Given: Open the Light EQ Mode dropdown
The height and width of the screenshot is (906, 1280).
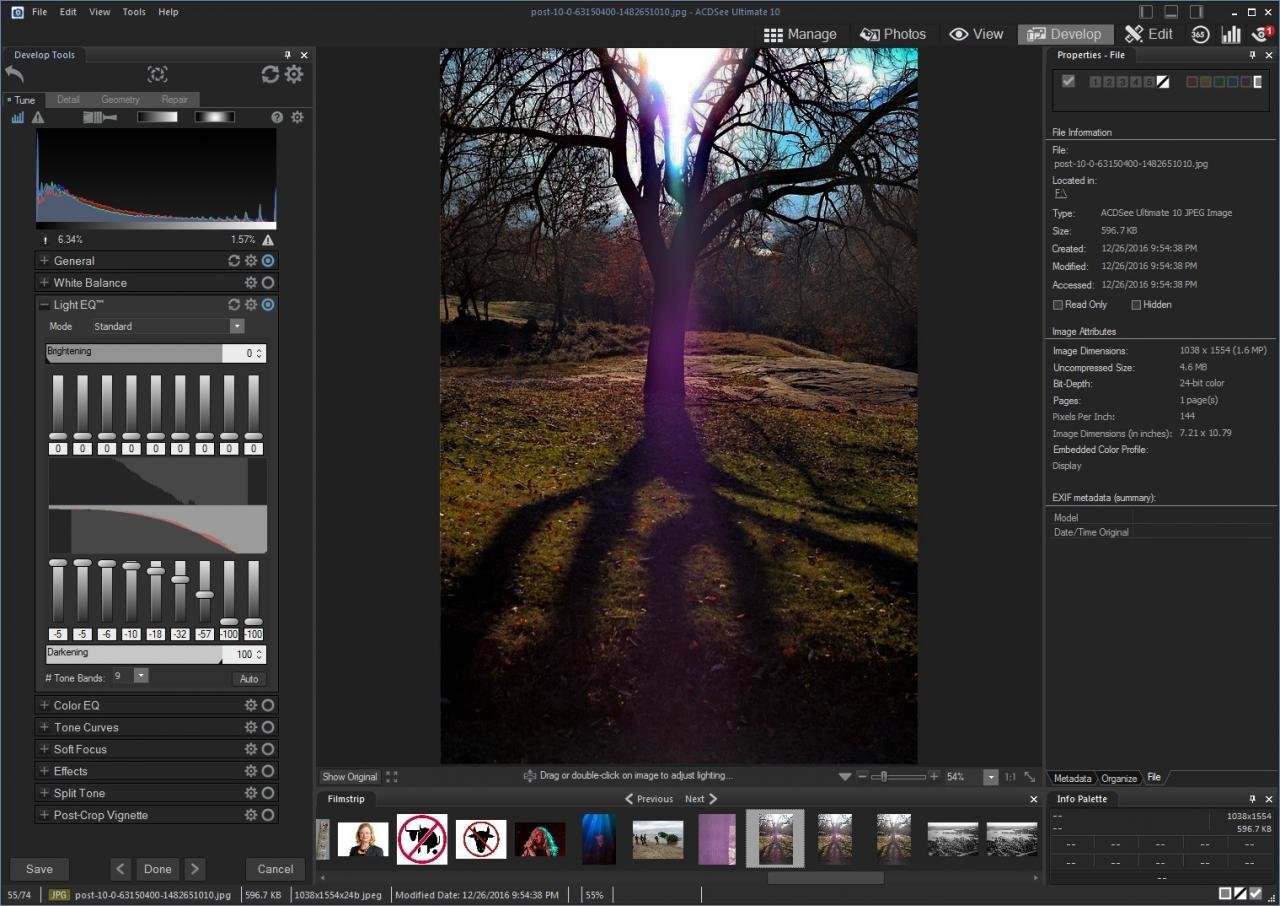Looking at the screenshot, I should click(x=237, y=326).
